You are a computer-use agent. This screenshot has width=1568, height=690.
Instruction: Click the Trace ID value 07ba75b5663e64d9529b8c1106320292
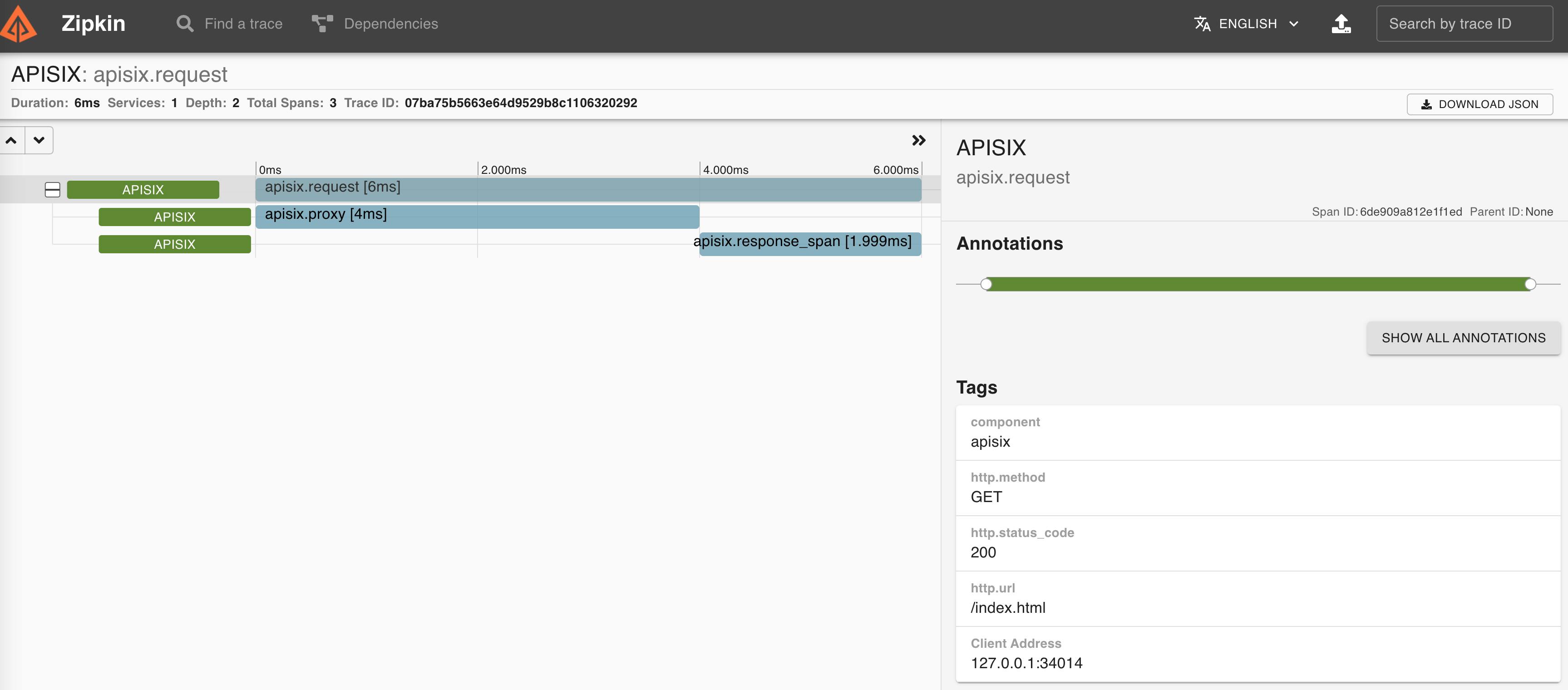tap(520, 103)
